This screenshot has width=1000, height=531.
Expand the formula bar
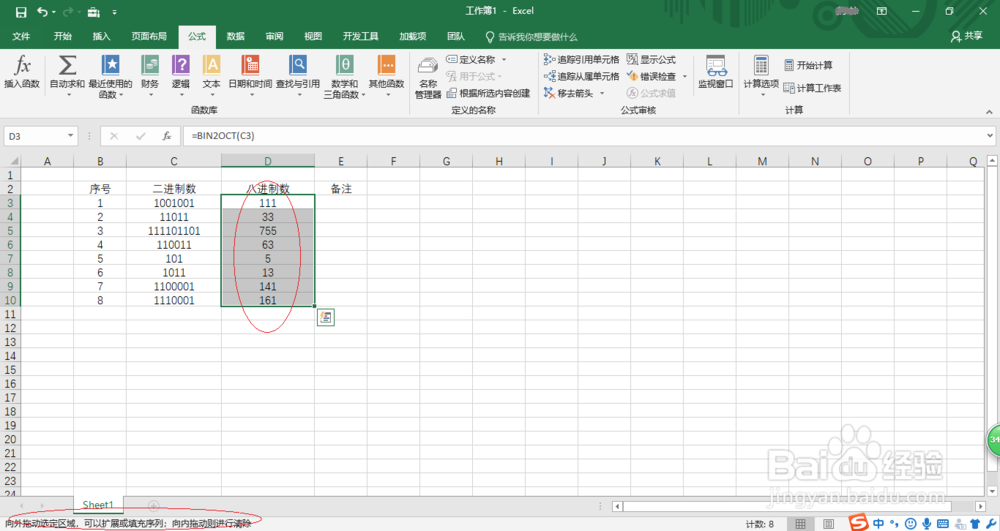[x=990, y=136]
